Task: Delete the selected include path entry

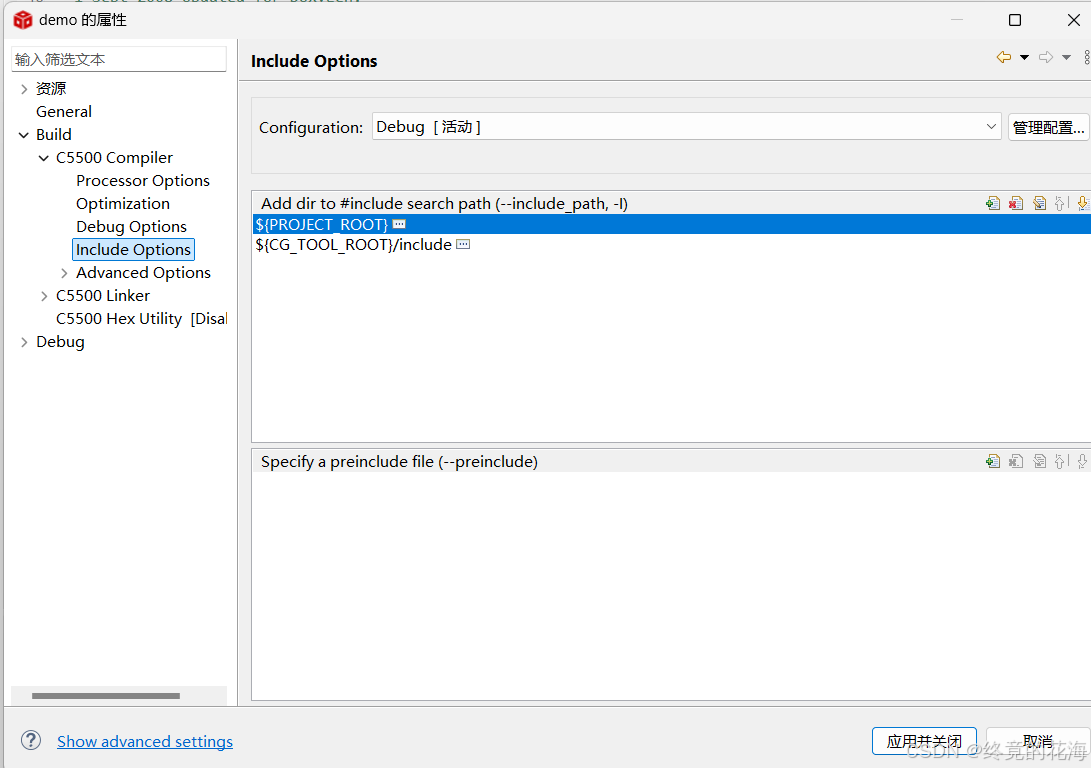Action: click(1016, 203)
